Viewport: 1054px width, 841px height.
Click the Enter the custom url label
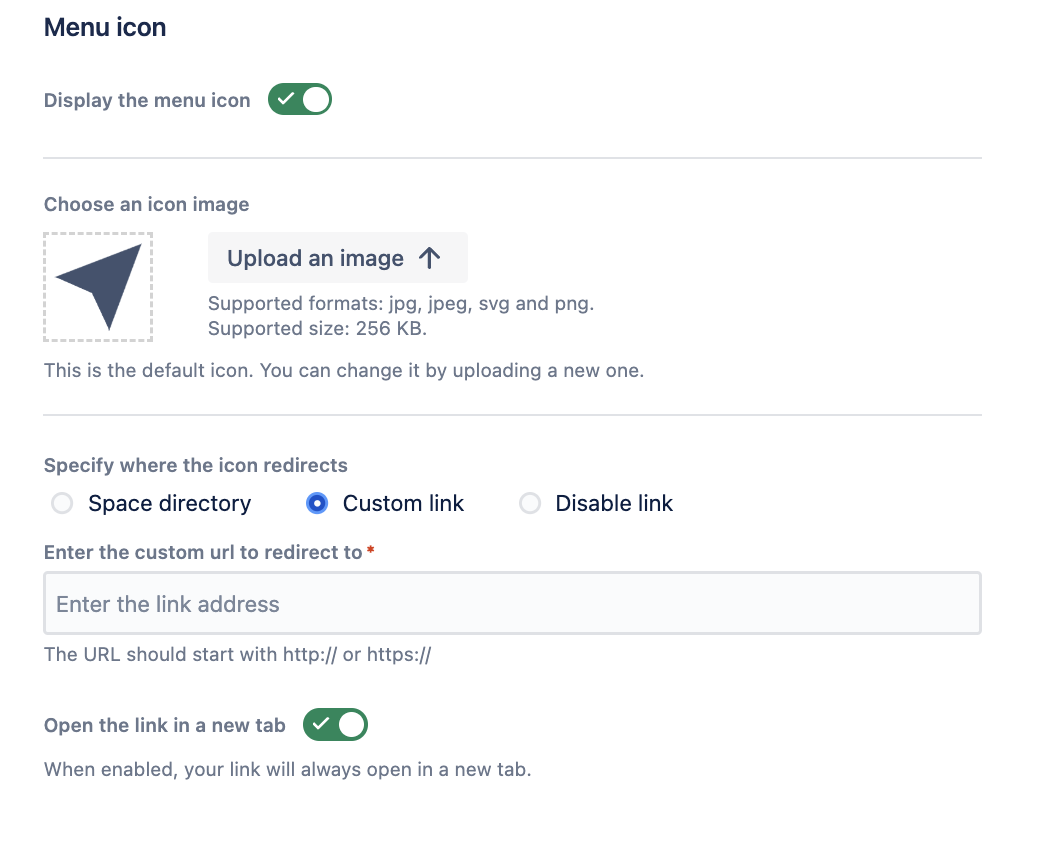click(x=203, y=552)
